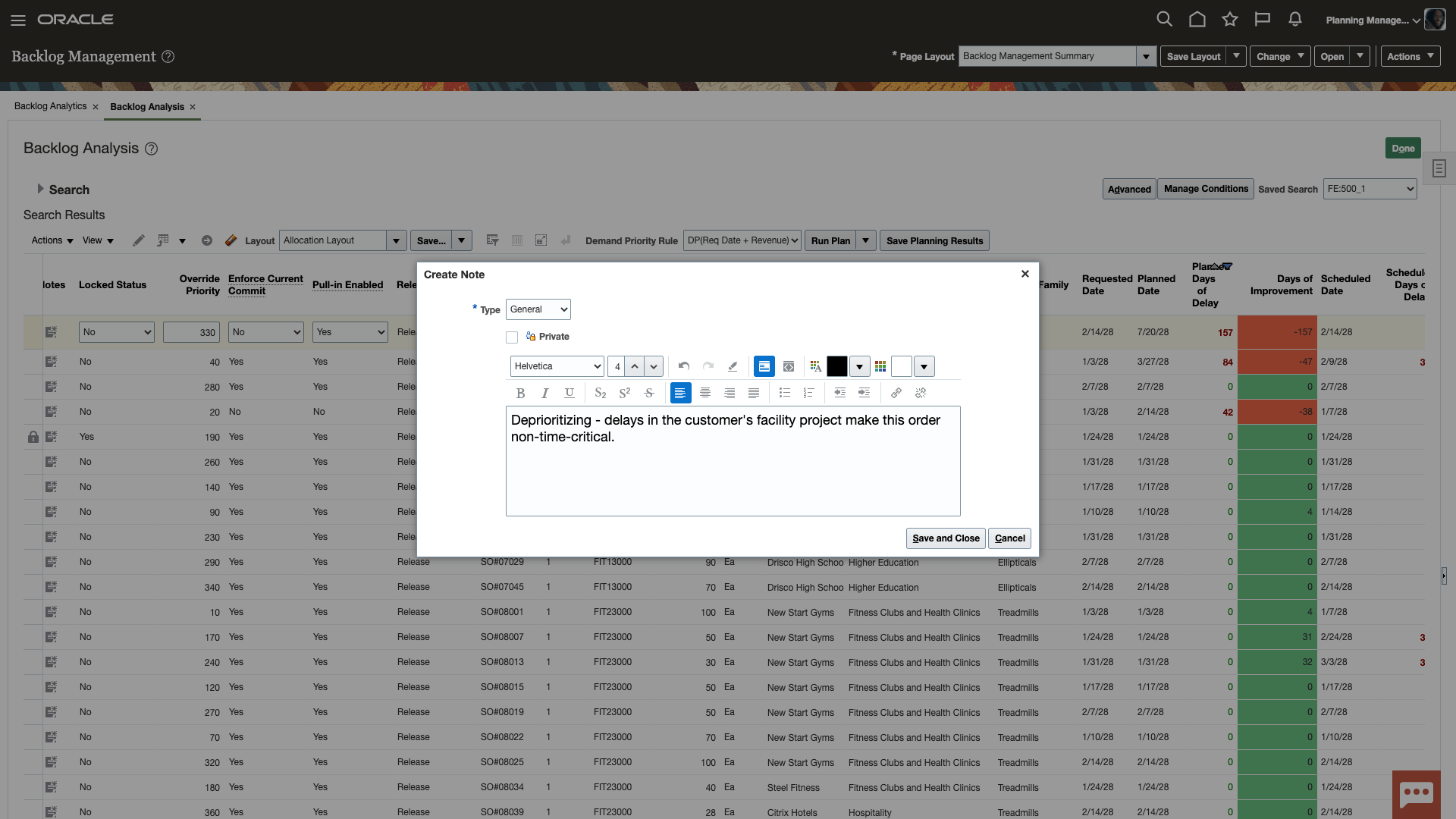The width and height of the screenshot is (1456, 819).
Task: Open the Helvetica font dropdown
Action: click(x=557, y=366)
